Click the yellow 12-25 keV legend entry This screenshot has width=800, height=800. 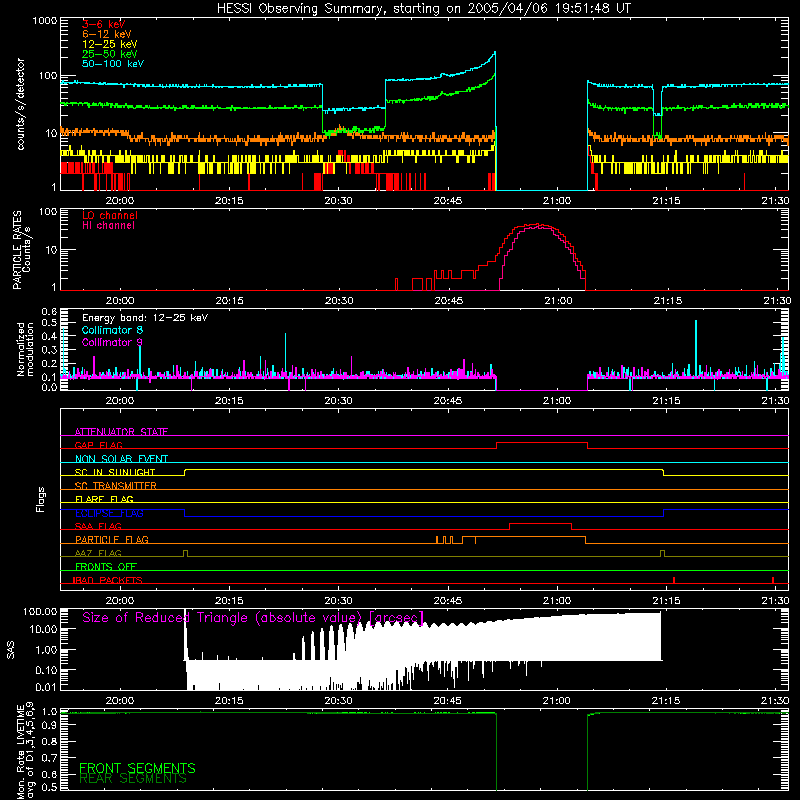[x=110, y=44]
